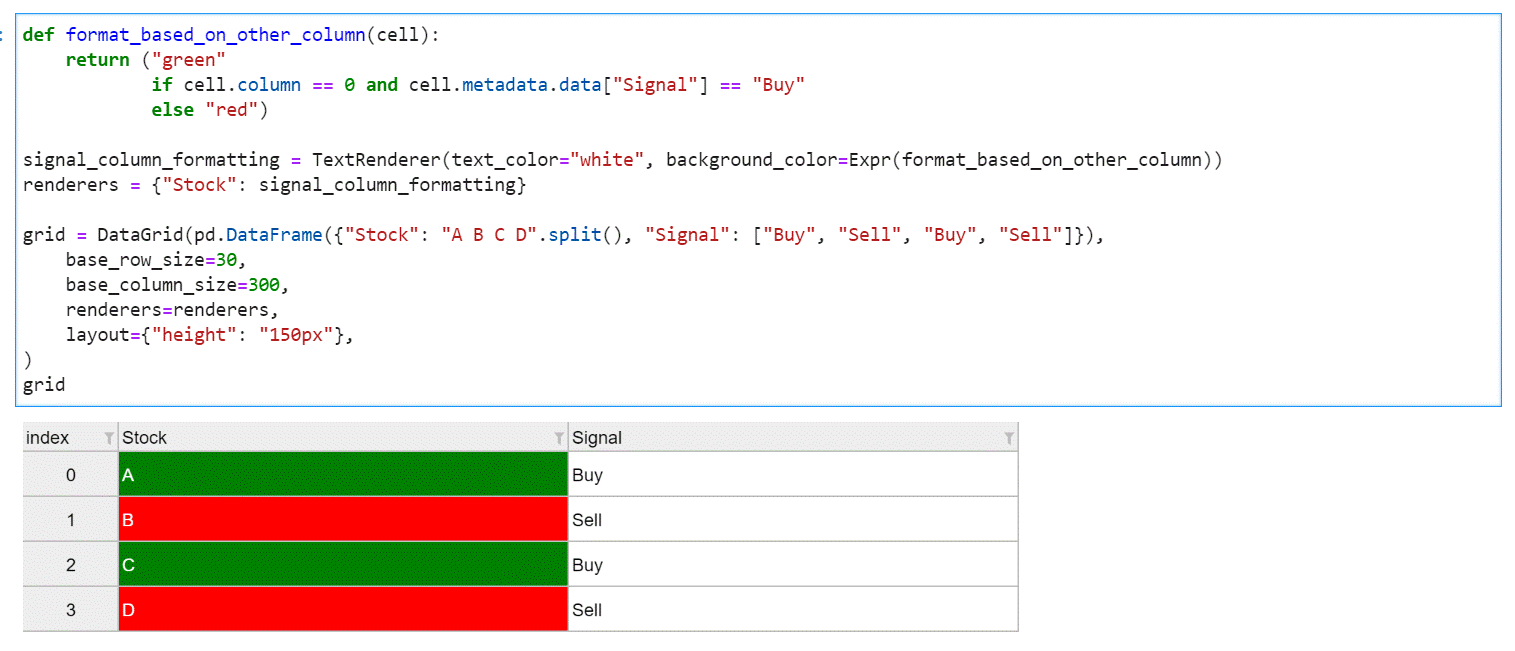Select row index 3 in the grid

pos(70,609)
